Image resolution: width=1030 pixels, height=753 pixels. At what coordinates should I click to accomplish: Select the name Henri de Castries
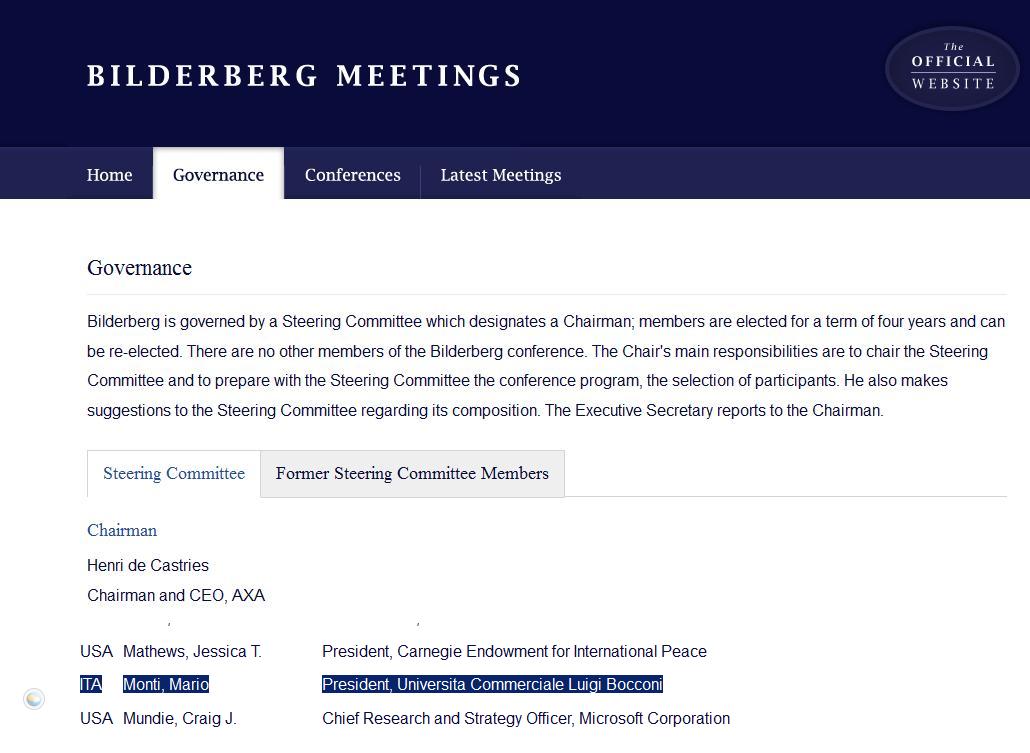tap(148, 565)
